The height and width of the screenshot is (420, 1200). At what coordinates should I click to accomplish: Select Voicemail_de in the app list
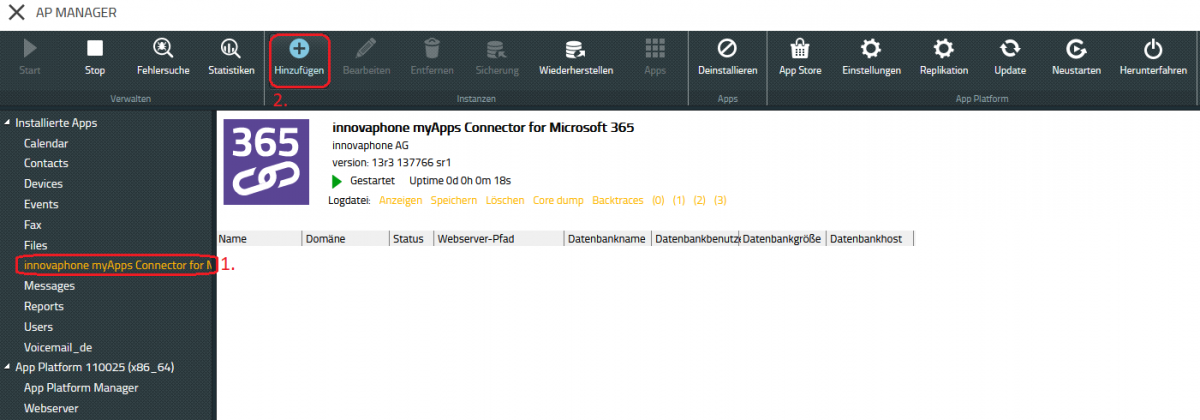click(x=58, y=347)
